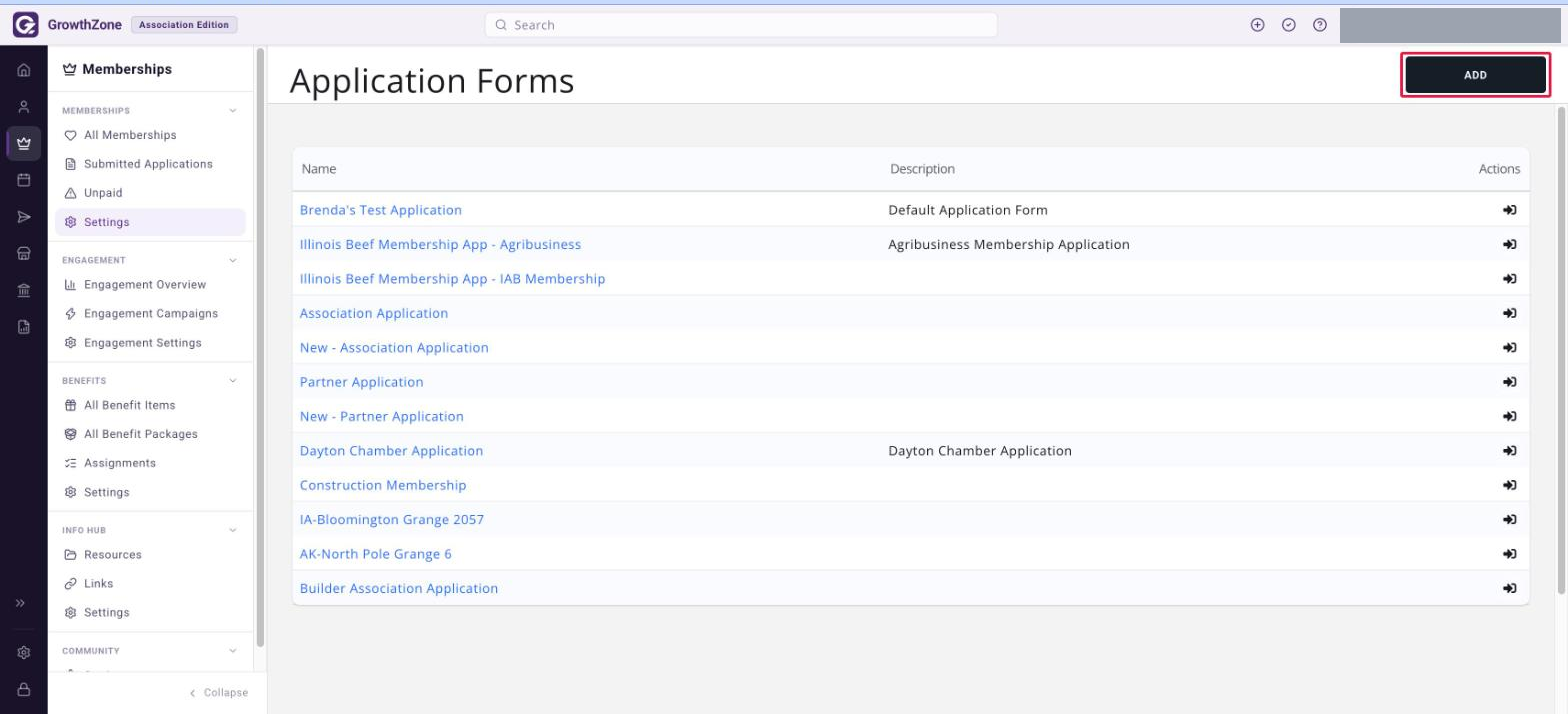The height and width of the screenshot is (714, 1568).
Task: Select Settings under Memberships section
Action: (150, 222)
